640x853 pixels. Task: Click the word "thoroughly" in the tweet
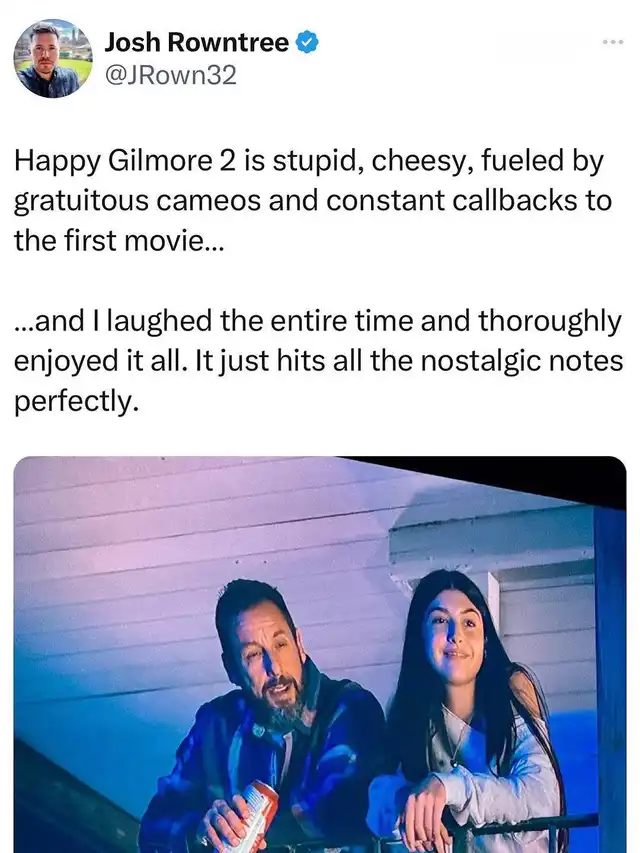point(550,321)
